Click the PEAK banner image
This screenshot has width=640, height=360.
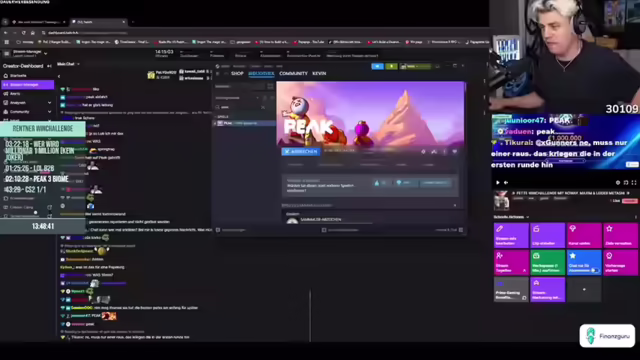point(370,114)
